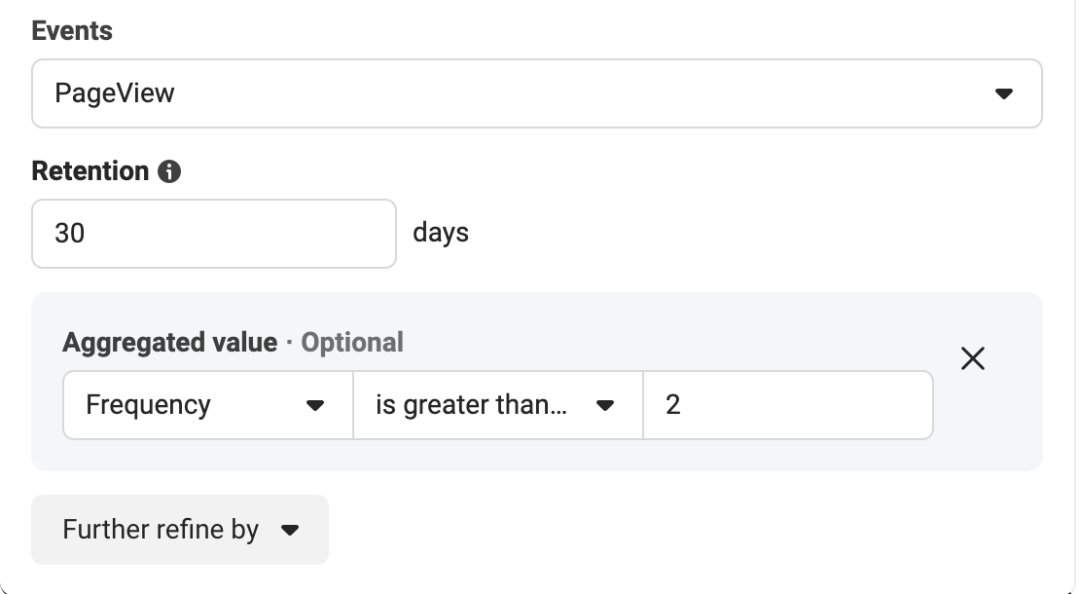Click the number 30 in the Retention box
Screen dimensions: 1080x594
[x=69, y=234]
